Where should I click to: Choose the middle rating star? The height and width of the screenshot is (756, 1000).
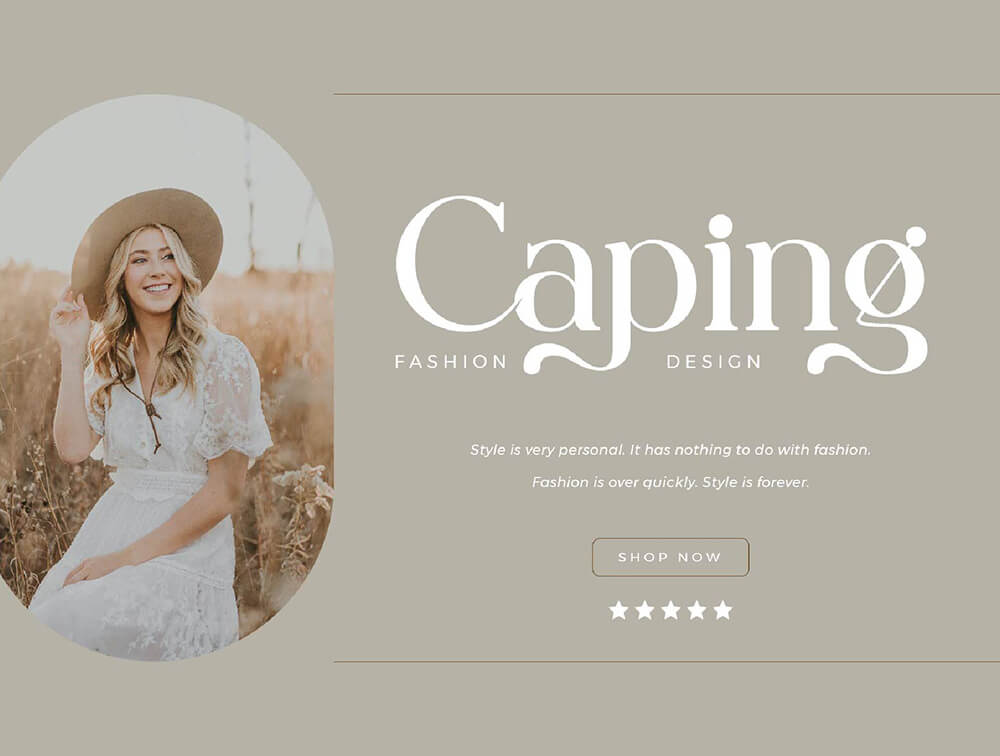tap(671, 610)
